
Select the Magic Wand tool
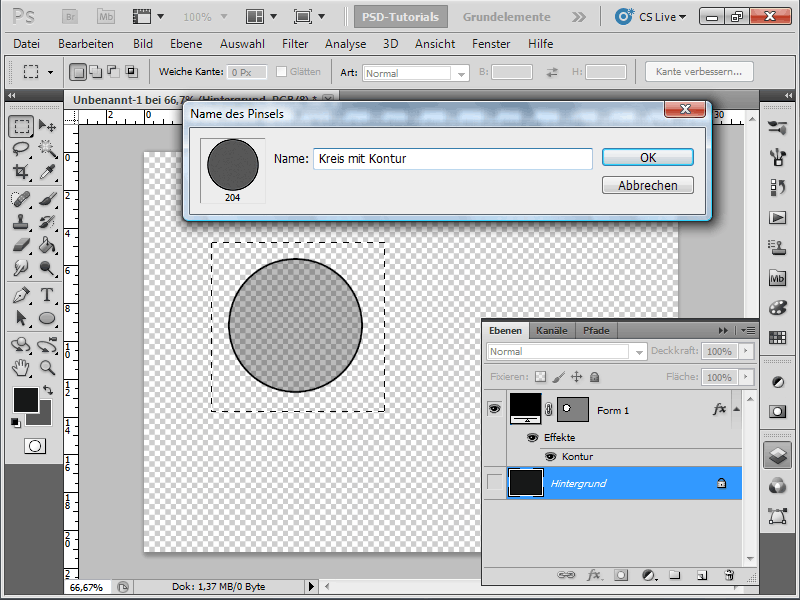pos(47,149)
